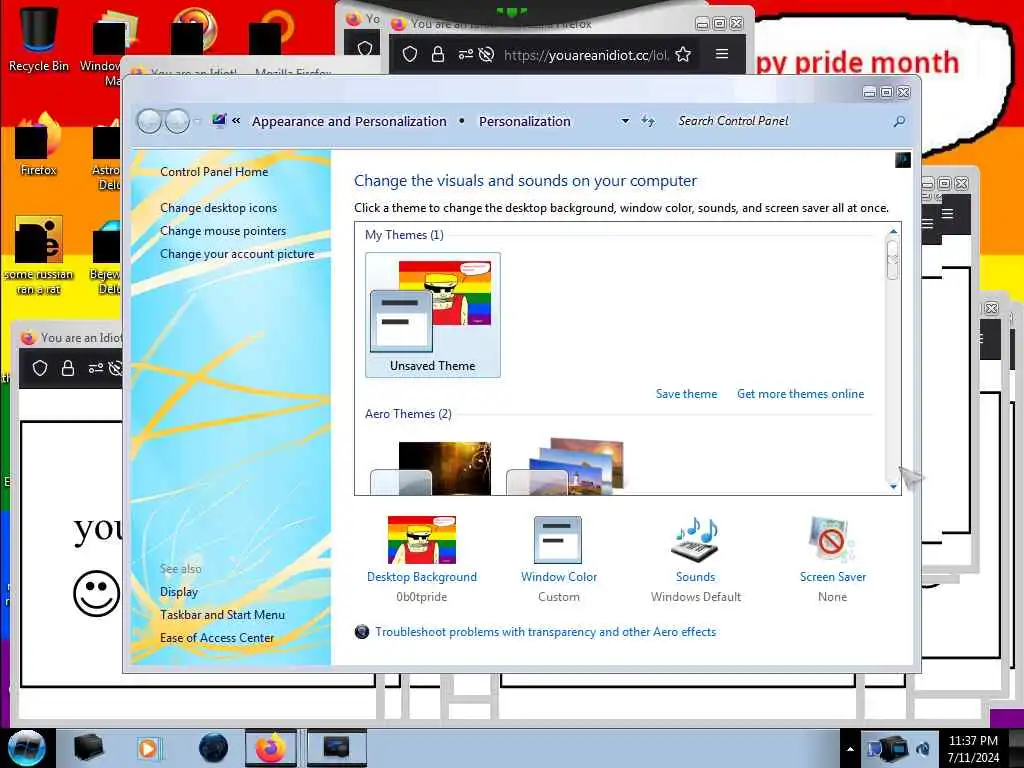Viewport: 1024px width, 768px height.
Task: Open Display under See also
Action: click(x=179, y=592)
